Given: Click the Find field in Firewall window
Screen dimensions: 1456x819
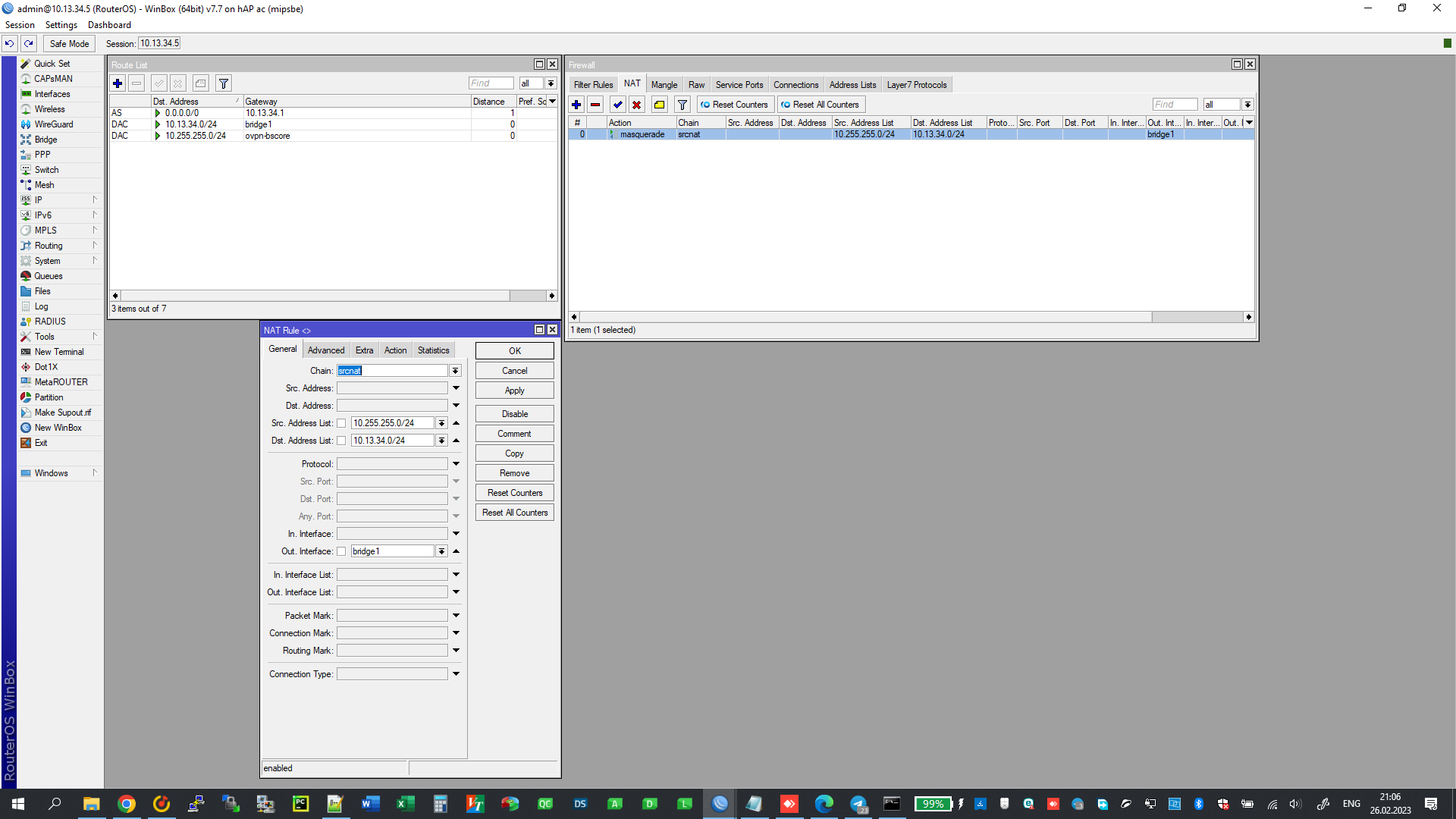Looking at the screenshot, I should [1175, 105].
